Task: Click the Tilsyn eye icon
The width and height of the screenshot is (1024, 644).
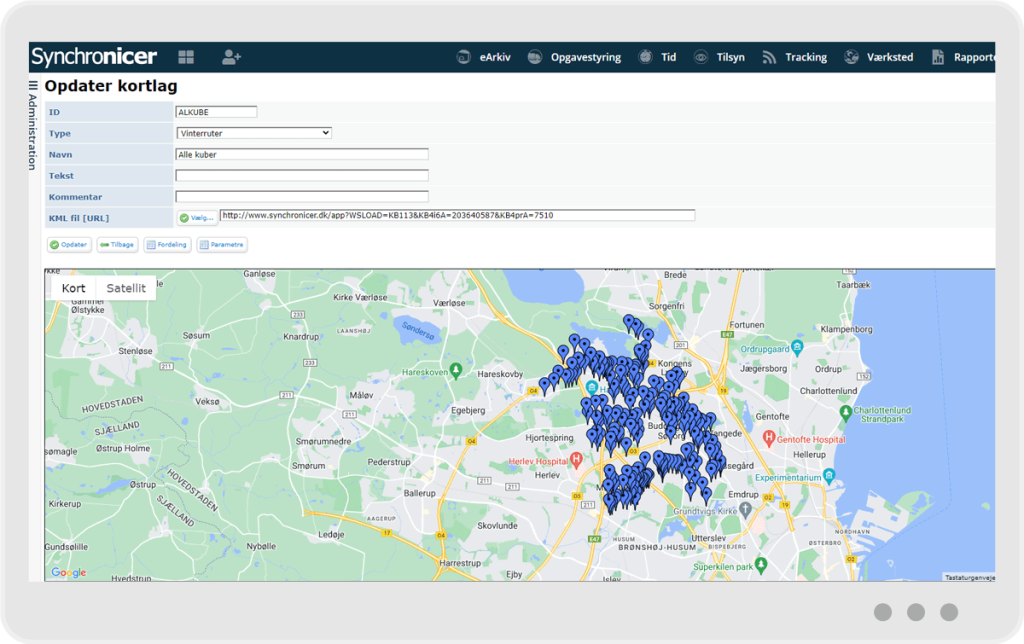Action: [701, 57]
